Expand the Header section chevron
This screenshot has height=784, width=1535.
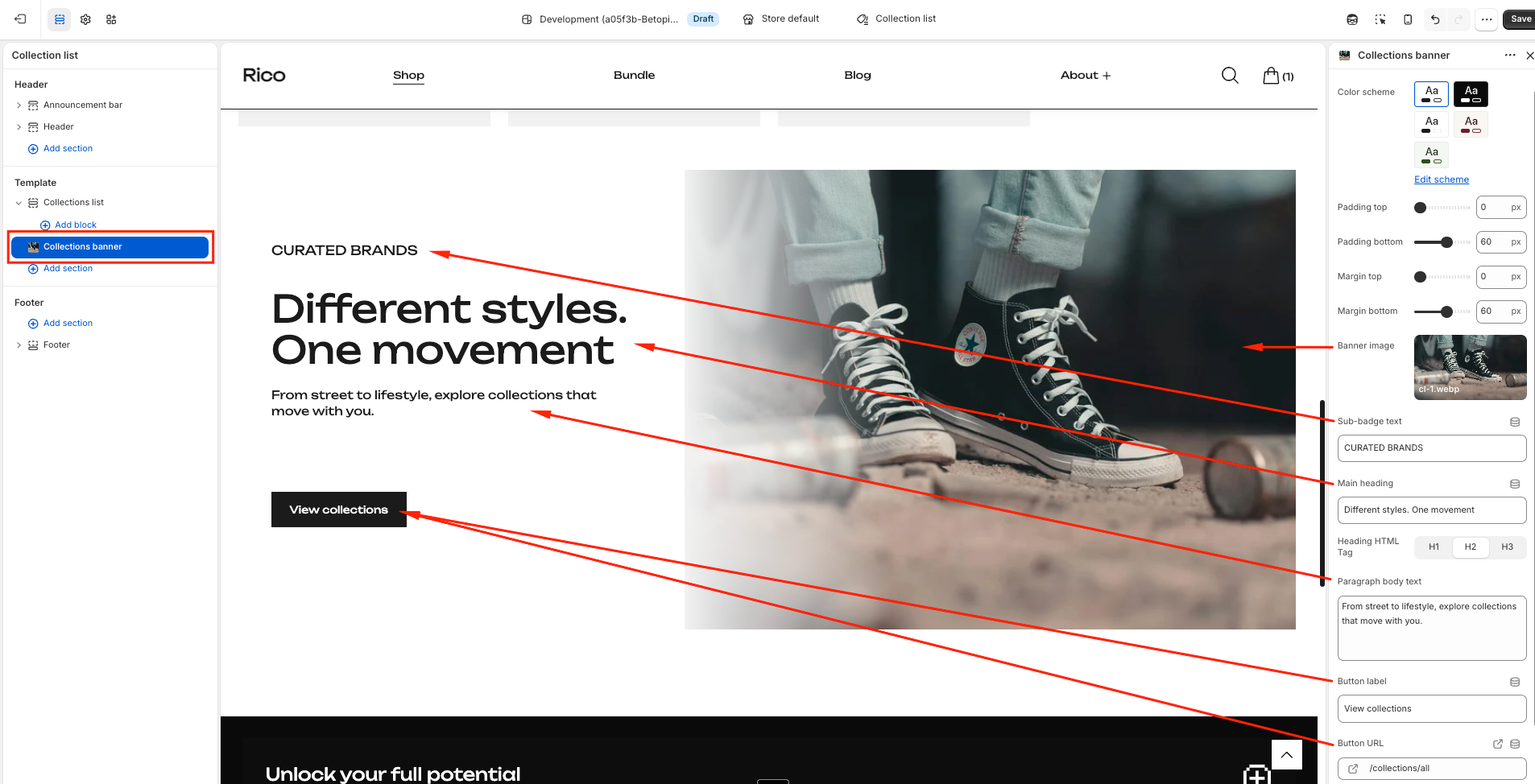tap(19, 127)
